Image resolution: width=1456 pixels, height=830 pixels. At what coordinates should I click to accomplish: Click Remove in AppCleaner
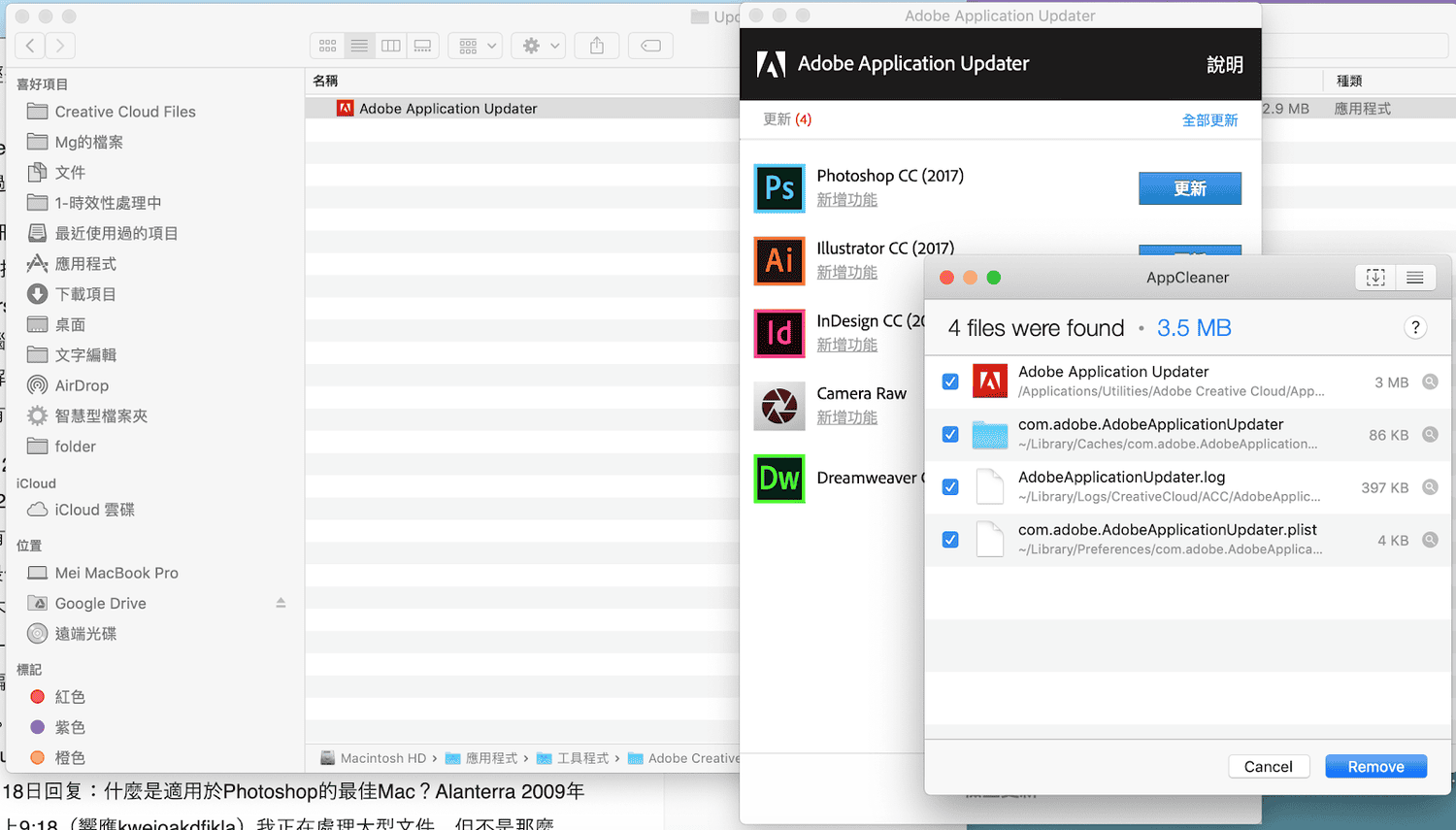pyautogui.click(x=1375, y=766)
